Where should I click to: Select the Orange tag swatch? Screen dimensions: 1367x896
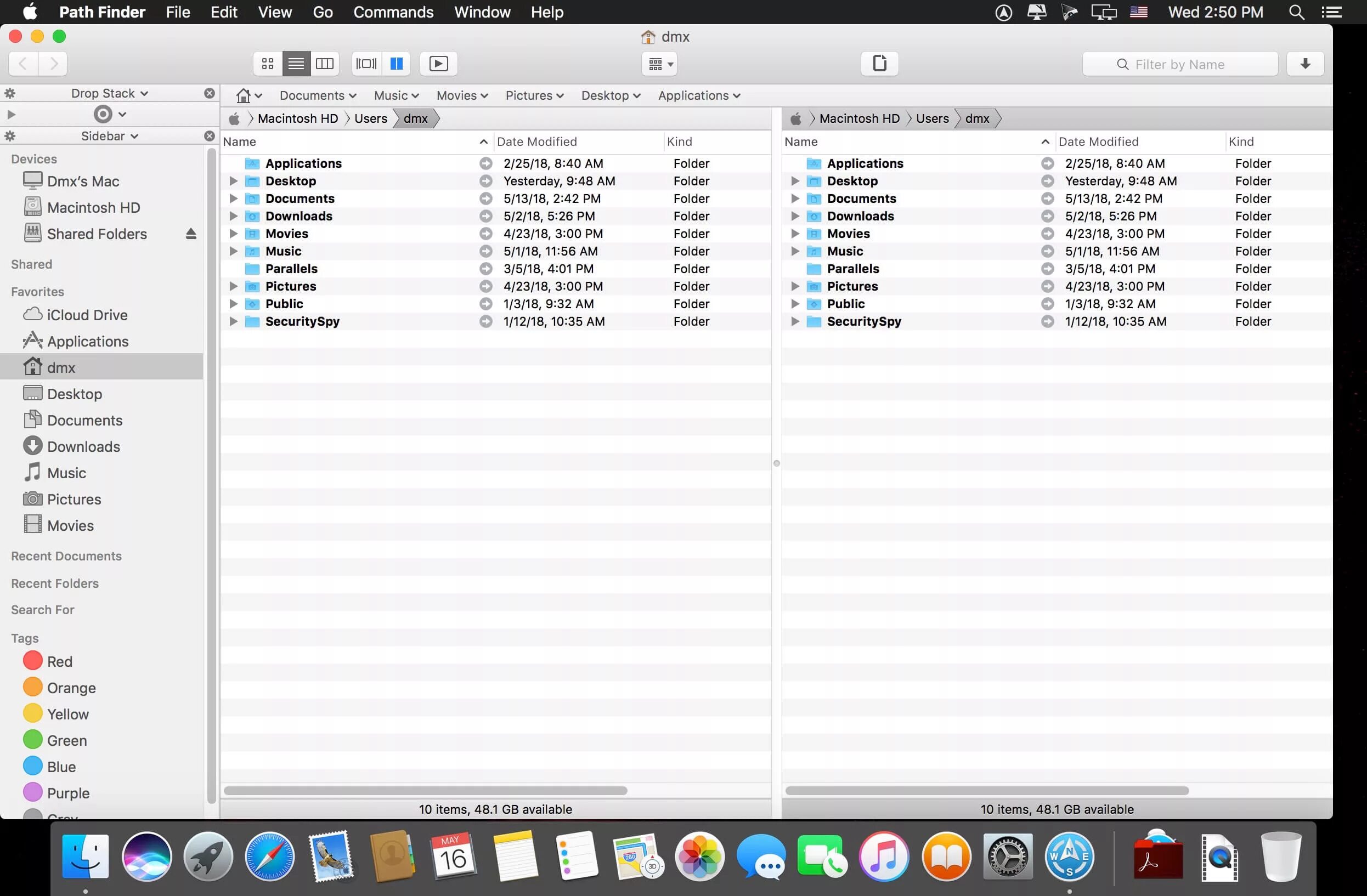click(x=33, y=687)
